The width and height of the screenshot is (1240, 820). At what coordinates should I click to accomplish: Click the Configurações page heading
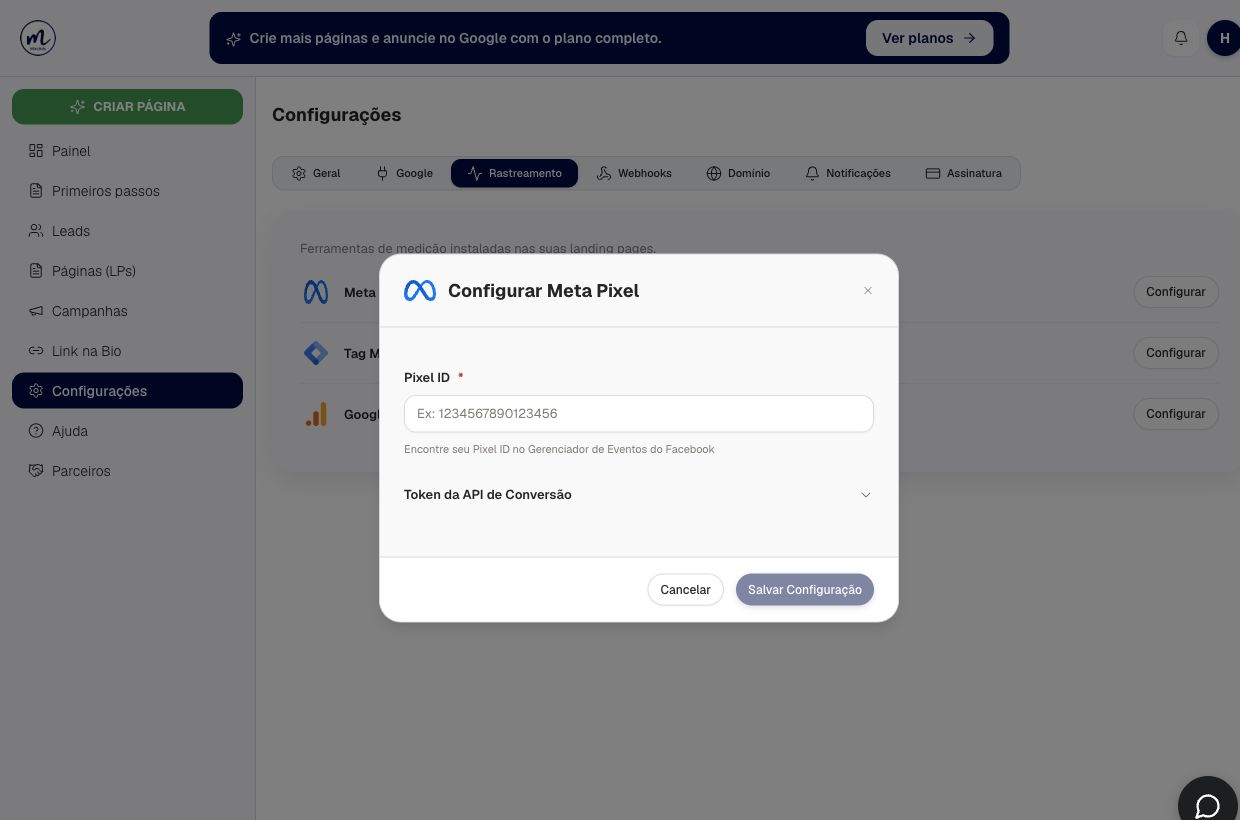pos(337,115)
